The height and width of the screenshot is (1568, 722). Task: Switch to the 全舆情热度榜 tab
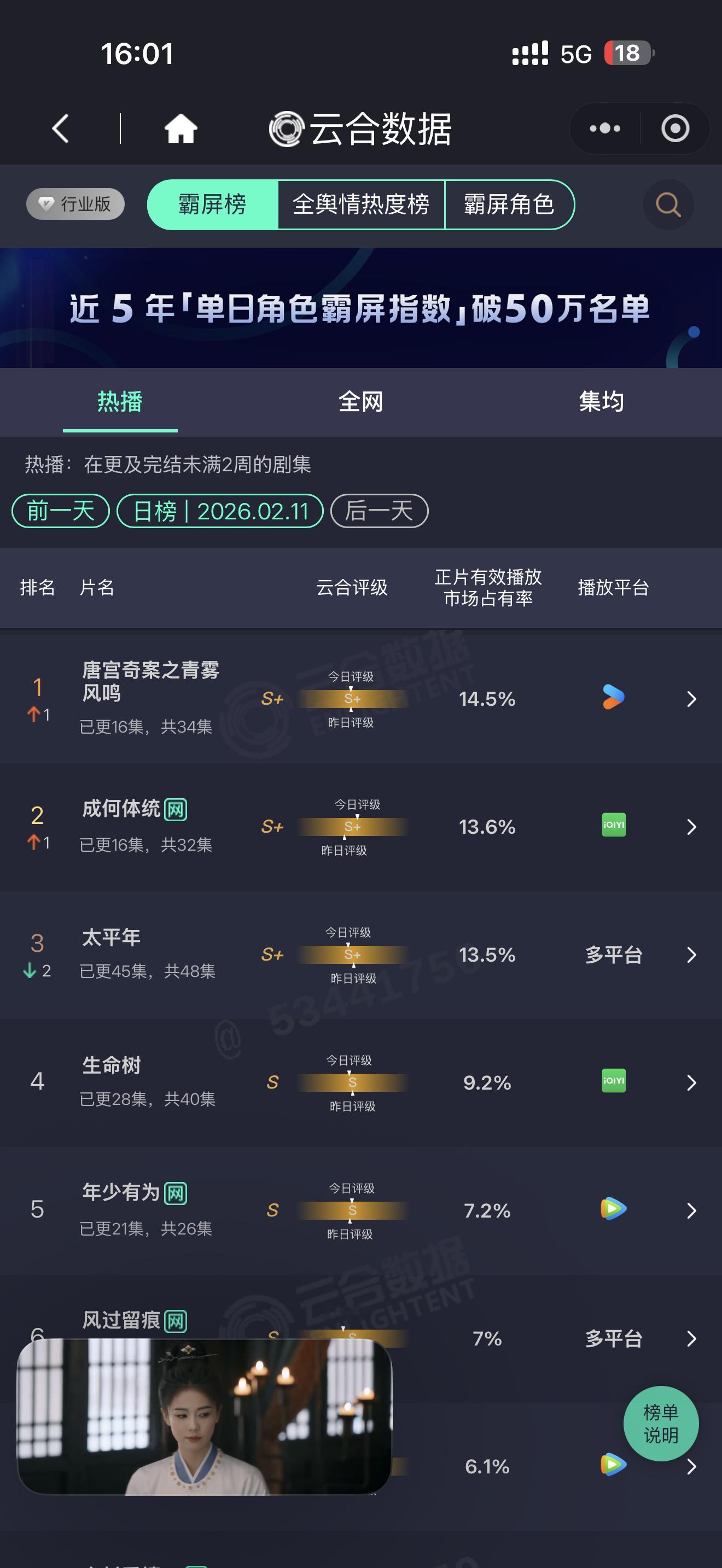pyautogui.click(x=362, y=205)
